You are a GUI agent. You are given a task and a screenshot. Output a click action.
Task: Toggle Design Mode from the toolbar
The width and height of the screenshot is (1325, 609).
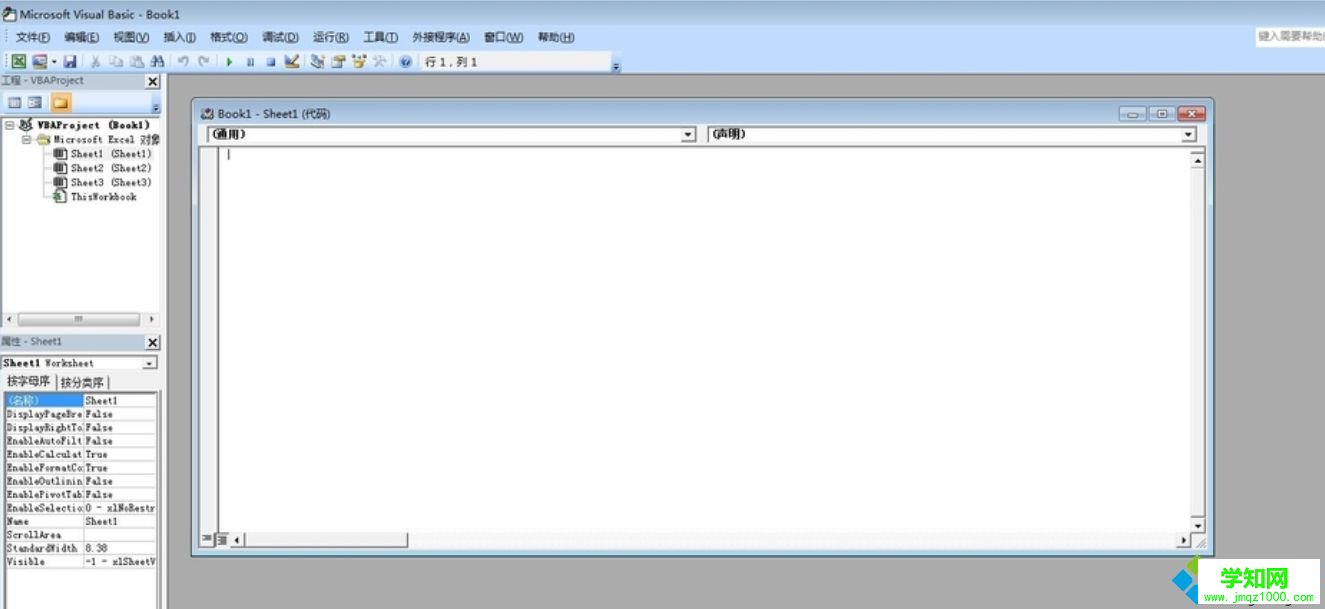coord(291,61)
